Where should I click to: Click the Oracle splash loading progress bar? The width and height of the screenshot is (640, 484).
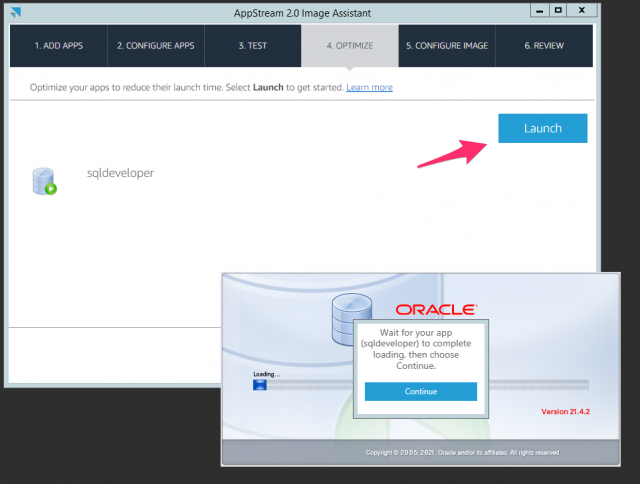[x=421, y=385]
